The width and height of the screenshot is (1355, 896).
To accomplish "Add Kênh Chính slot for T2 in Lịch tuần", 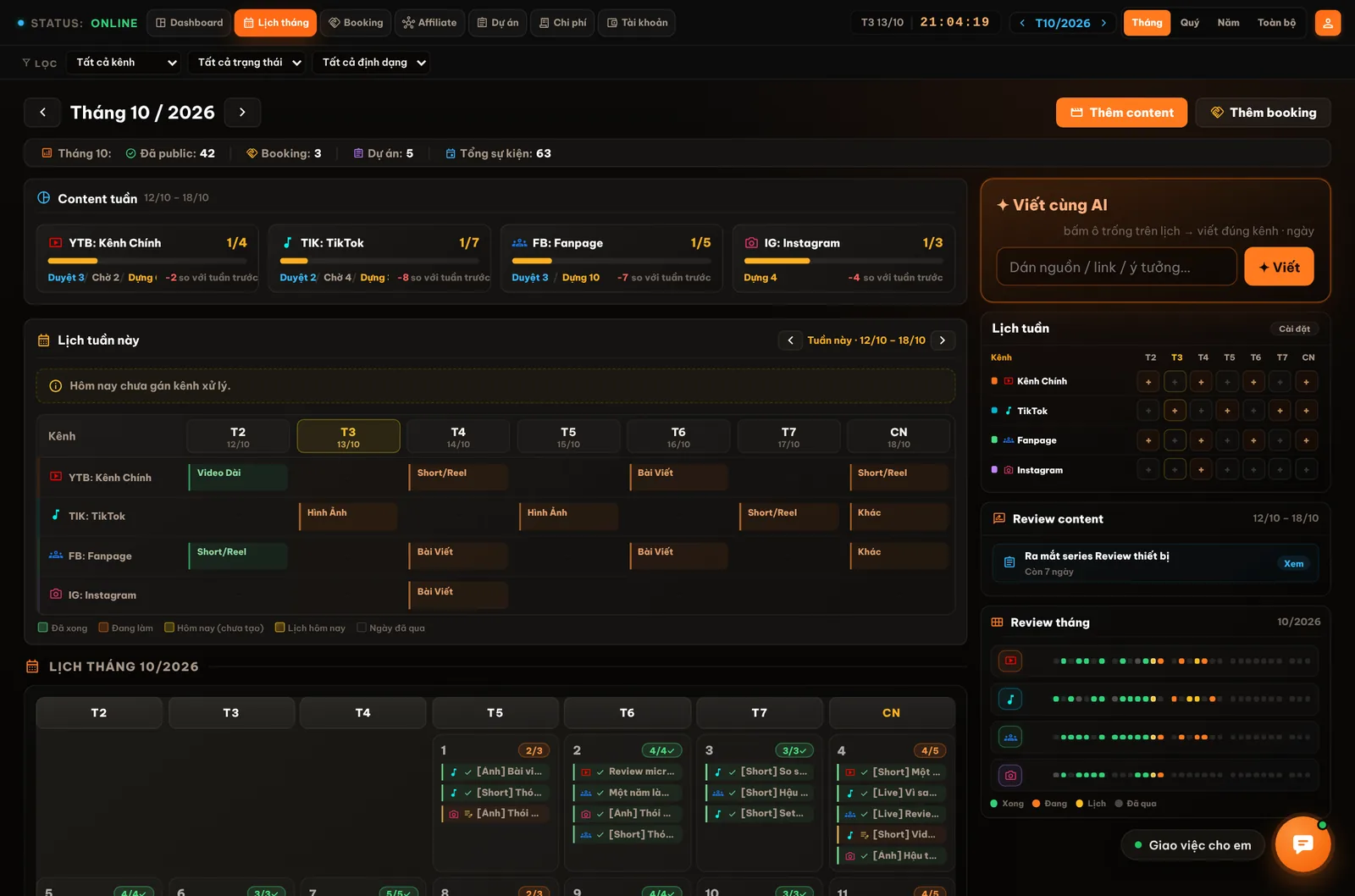I will [1148, 382].
